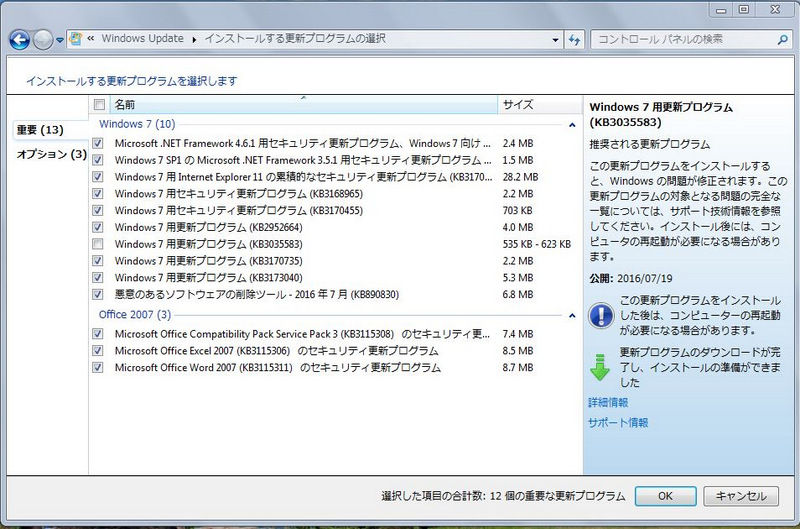
Task: Click the Windows 7 (10) group label
Action: click(x=137, y=124)
